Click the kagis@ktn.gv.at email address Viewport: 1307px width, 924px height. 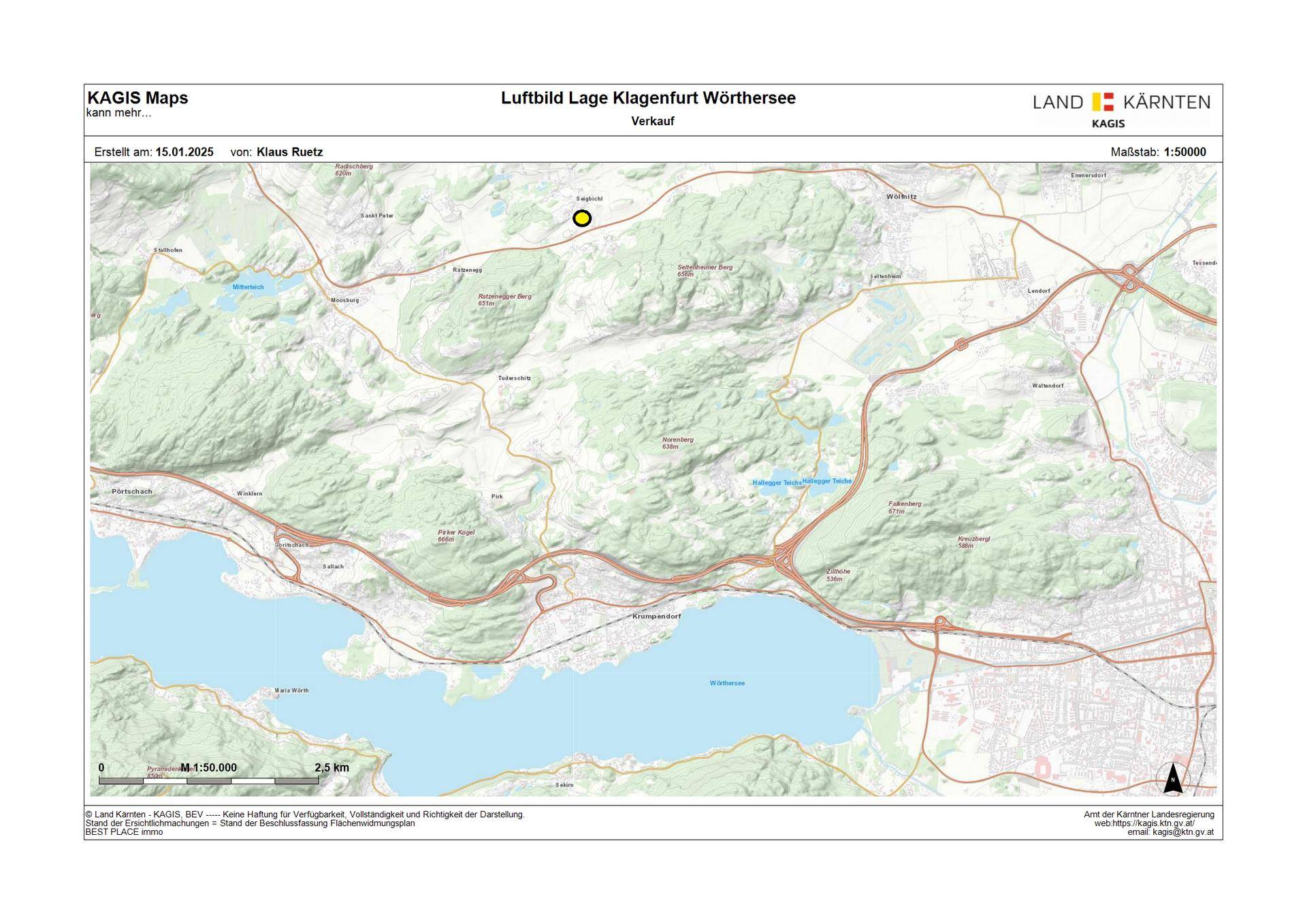tap(1183, 832)
